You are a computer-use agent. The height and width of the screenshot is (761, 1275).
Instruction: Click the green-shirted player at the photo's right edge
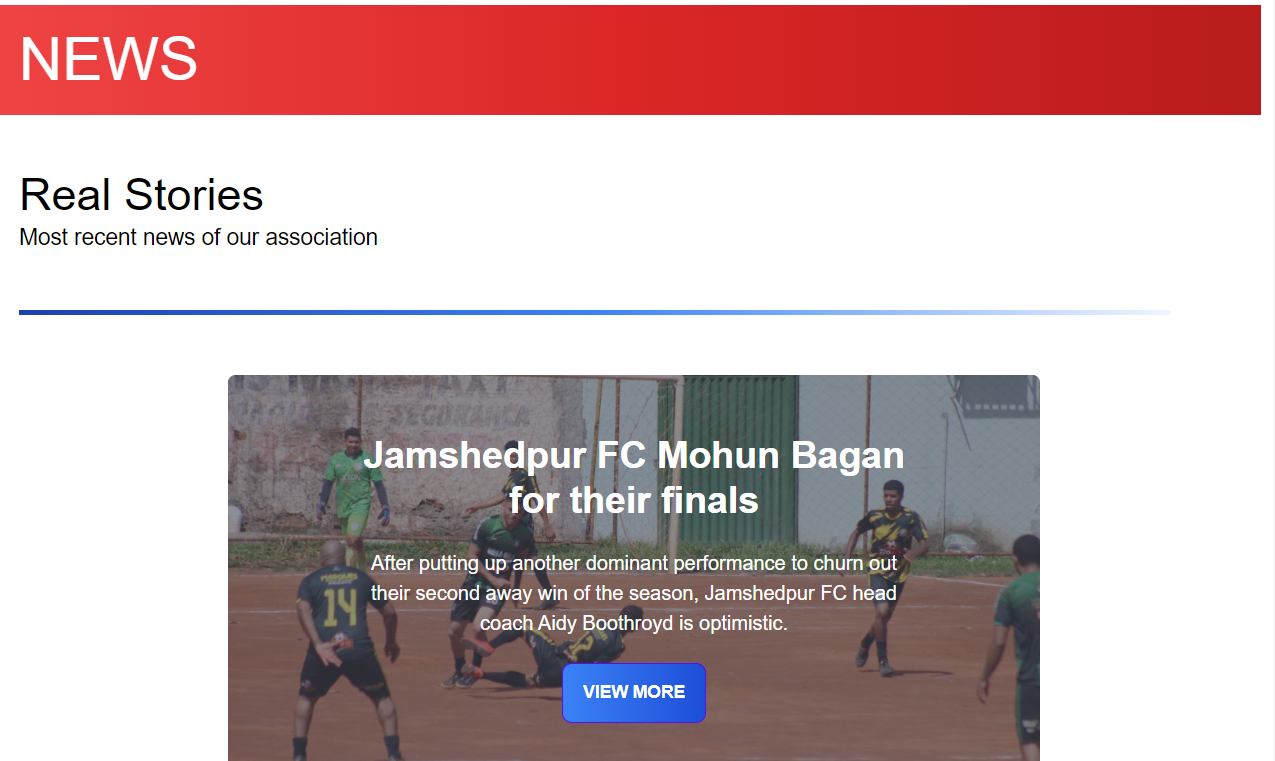point(1012,648)
